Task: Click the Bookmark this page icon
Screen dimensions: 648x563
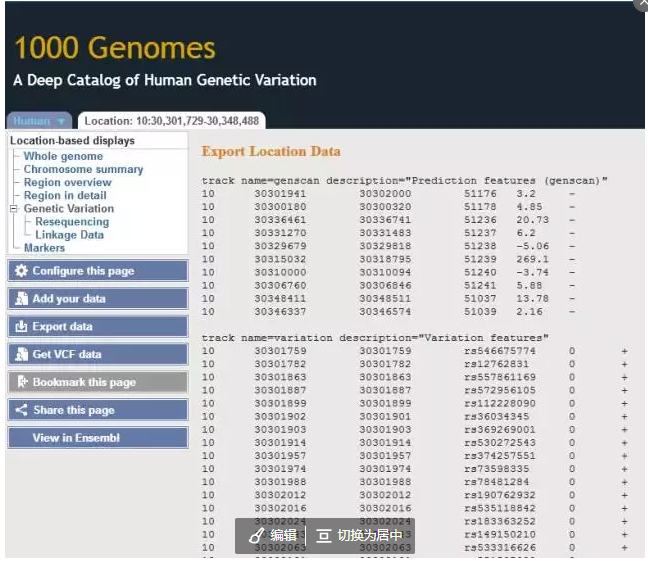Action: point(22,382)
